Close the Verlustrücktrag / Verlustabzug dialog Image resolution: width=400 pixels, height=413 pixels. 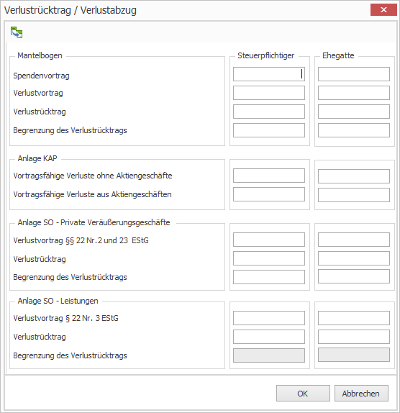383,10
